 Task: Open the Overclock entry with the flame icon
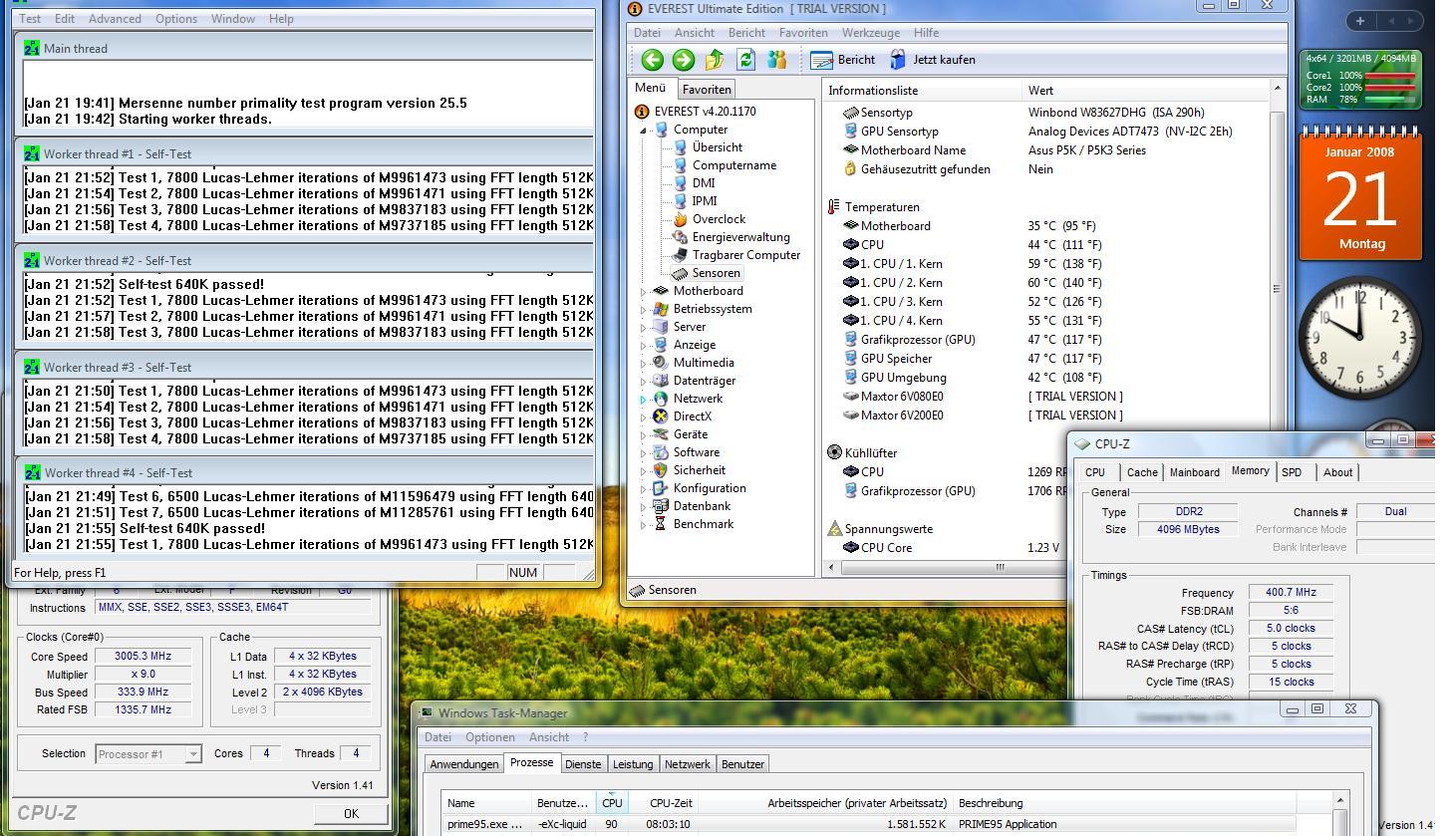point(709,219)
